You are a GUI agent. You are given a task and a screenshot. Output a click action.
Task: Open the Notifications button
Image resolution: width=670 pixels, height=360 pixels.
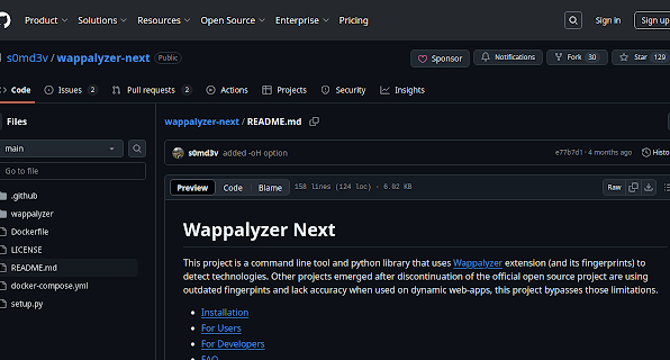[x=508, y=57]
